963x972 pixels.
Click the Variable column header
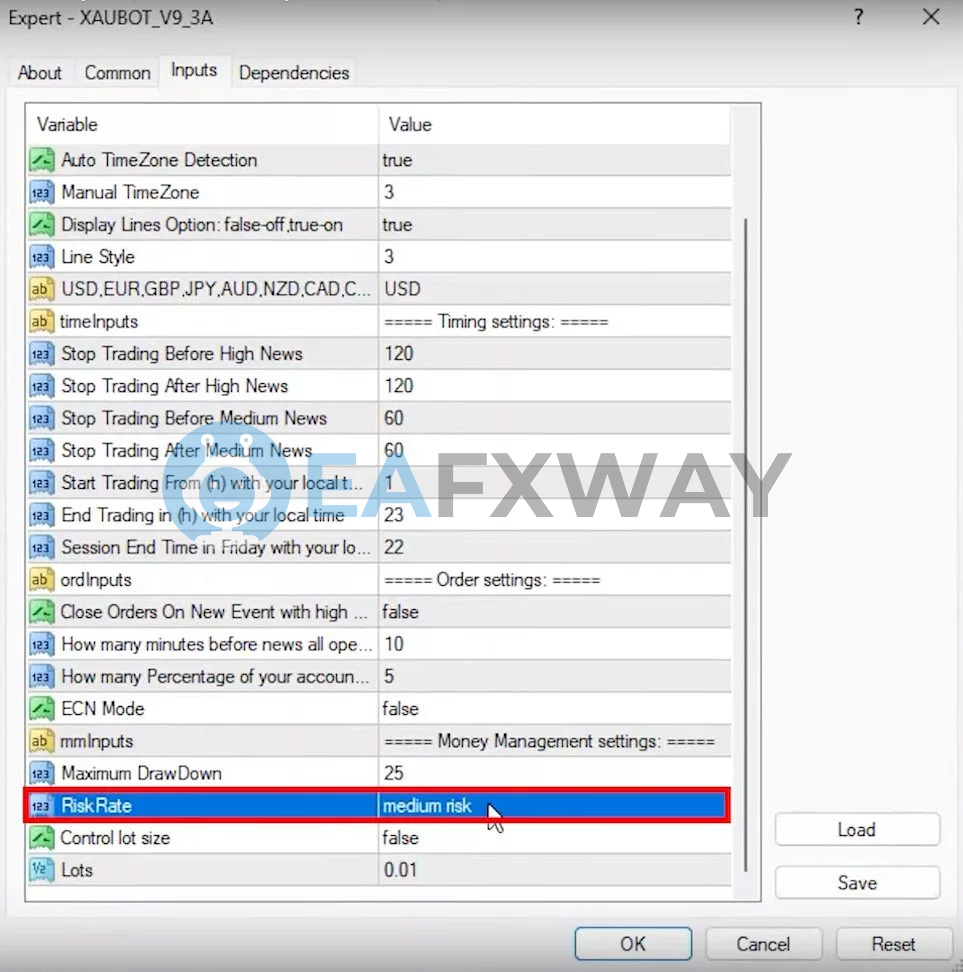pyautogui.click(x=202, y=125)
